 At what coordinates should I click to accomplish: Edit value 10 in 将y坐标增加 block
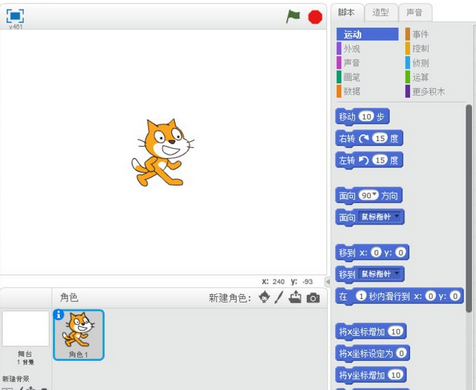coord(396,375)
